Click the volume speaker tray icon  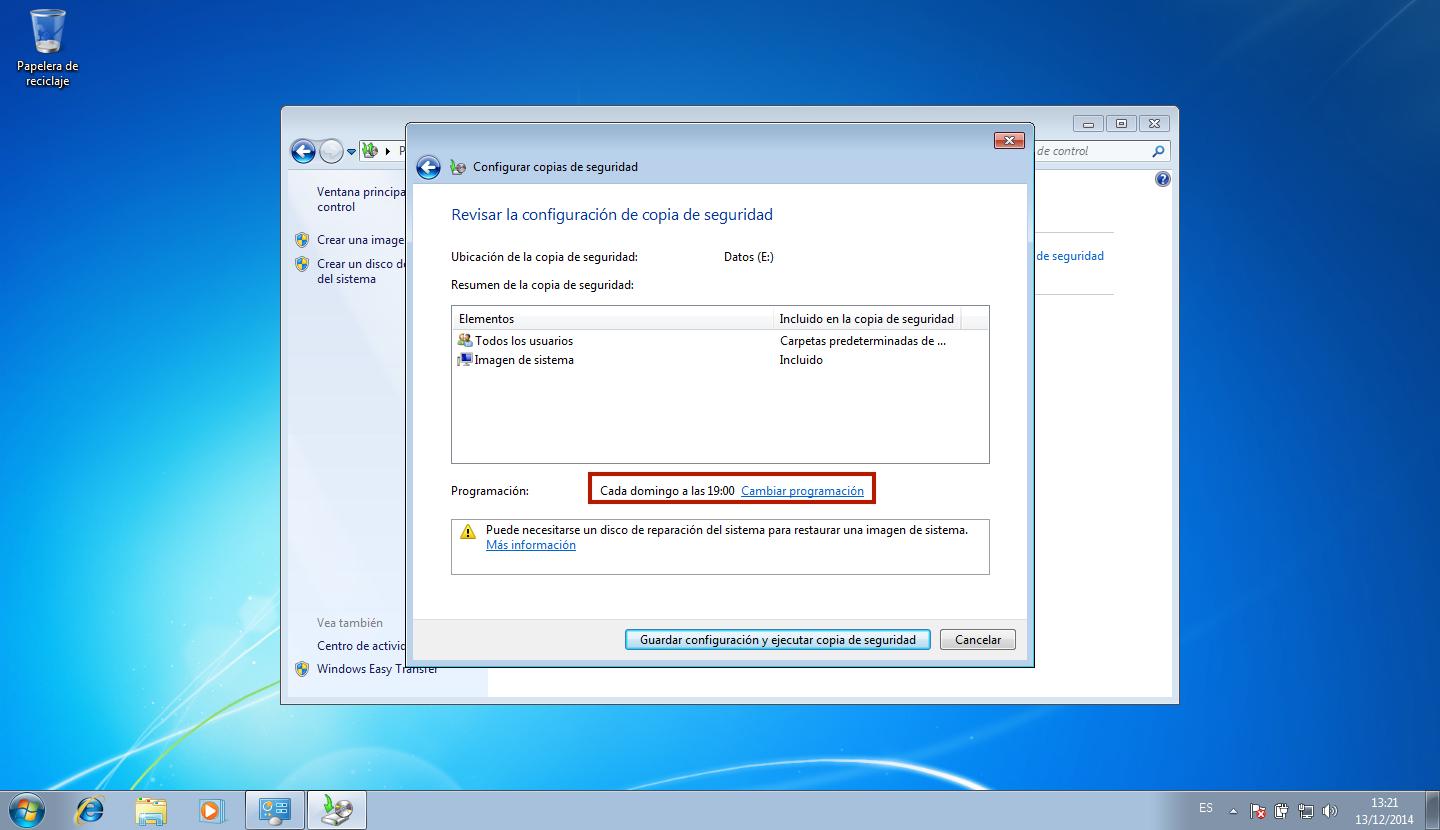coord(1329,811)
